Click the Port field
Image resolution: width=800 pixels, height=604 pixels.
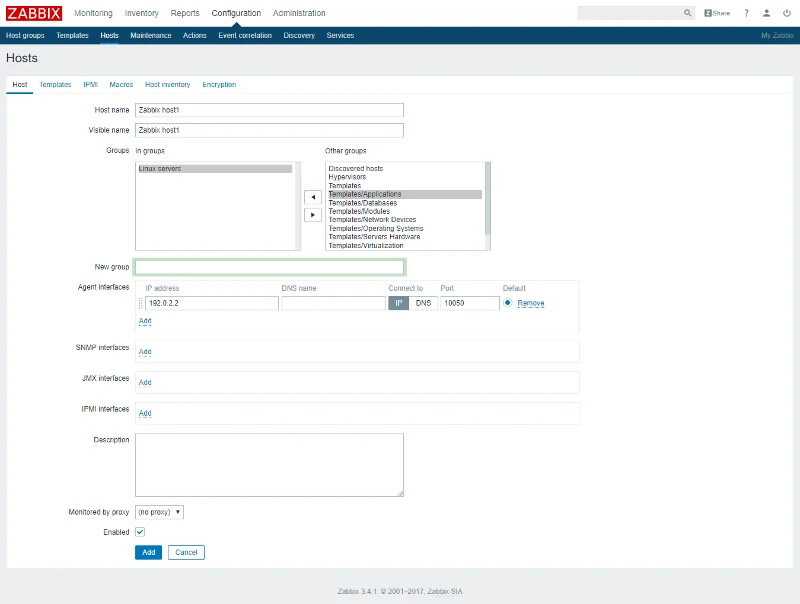tap(470, 303)
